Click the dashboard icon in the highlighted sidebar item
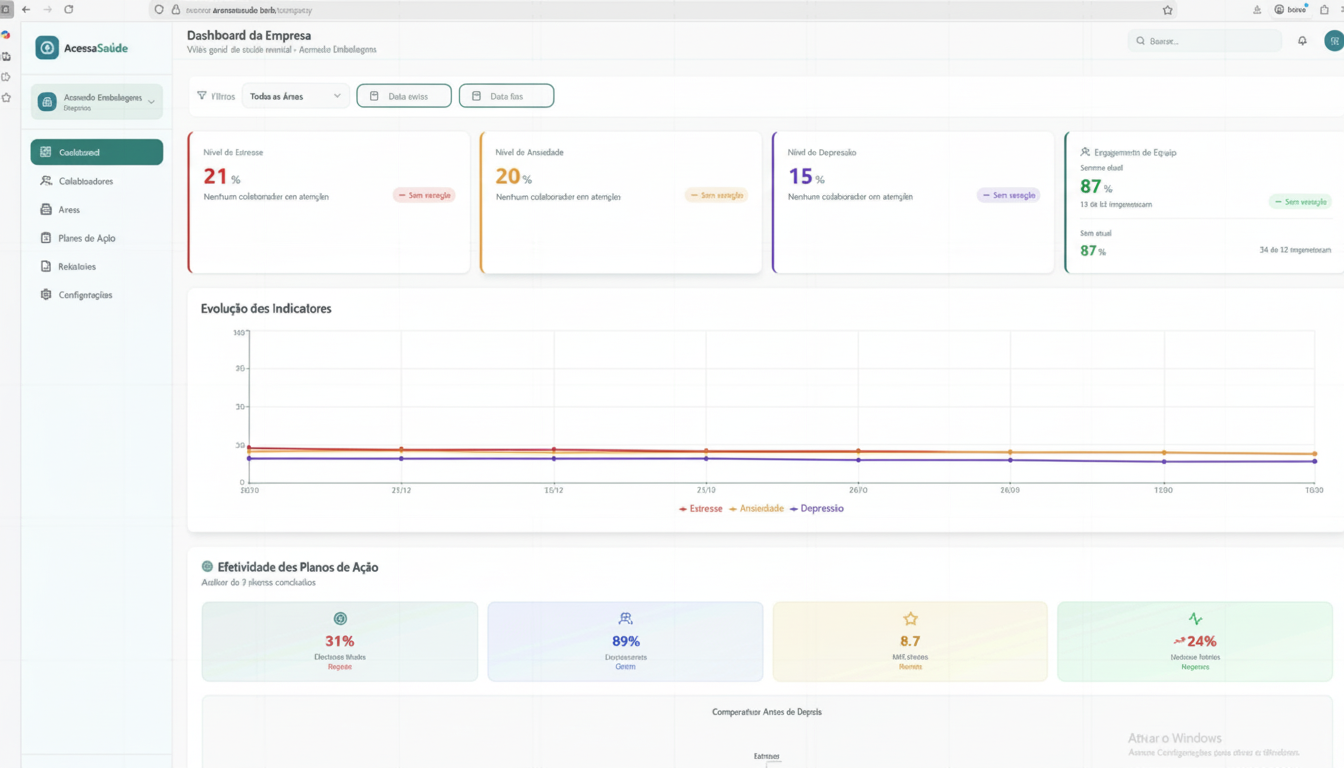Image resolution: width=1344 pixels, height=768 pixels. pos(46,152)
